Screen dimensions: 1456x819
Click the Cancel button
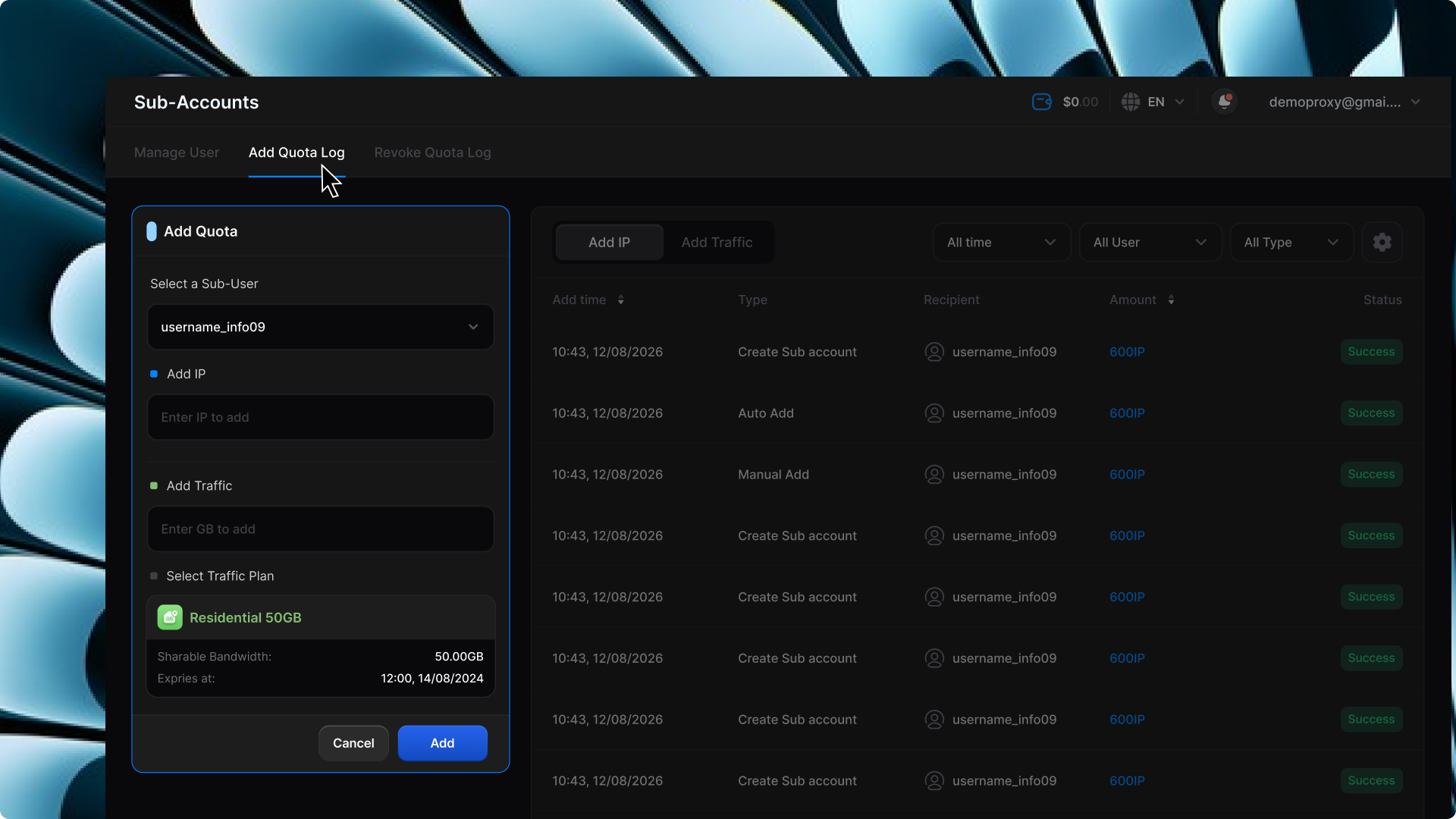[x=353, y=743]
